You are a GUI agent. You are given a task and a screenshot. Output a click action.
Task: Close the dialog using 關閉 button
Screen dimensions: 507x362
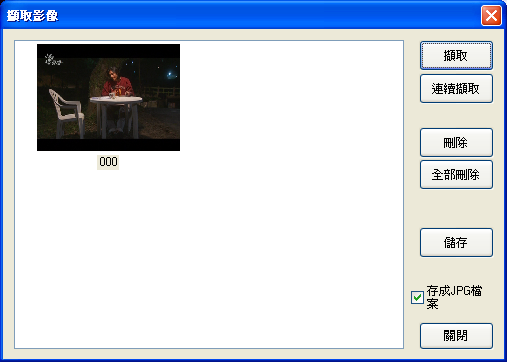(x=456, y=336)
